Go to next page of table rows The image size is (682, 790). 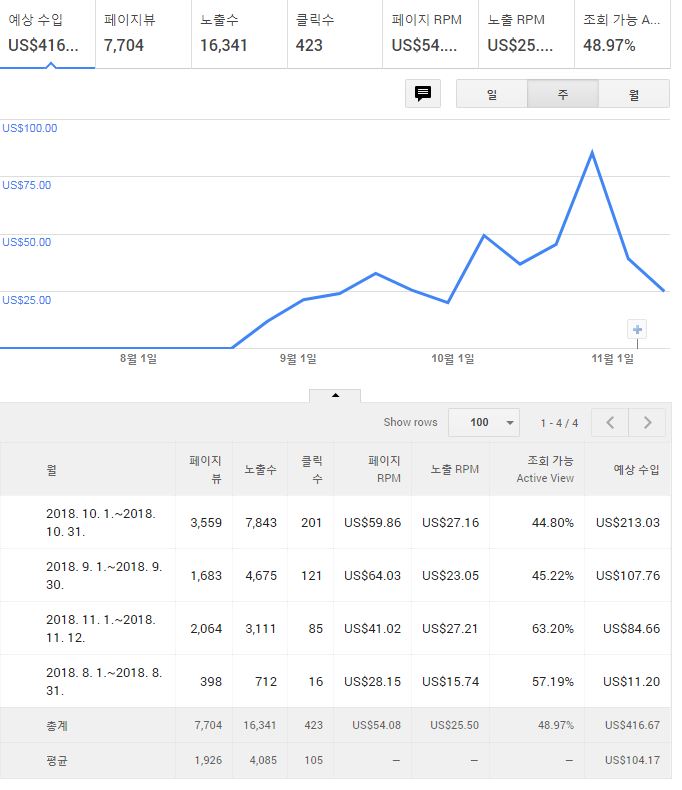(647, 422)
